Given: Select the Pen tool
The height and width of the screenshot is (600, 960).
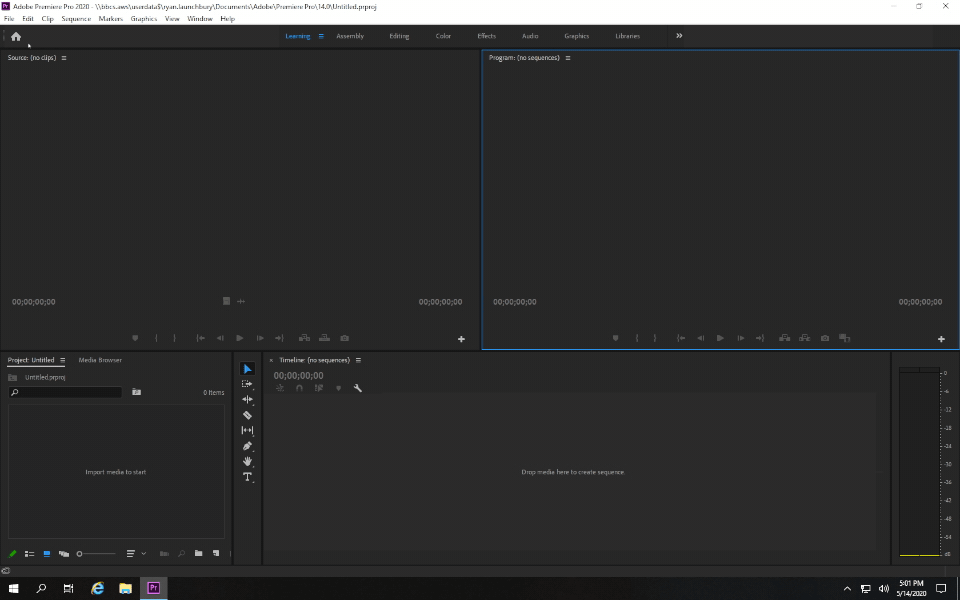Looking at the screenshot, I should pos(247,446).
